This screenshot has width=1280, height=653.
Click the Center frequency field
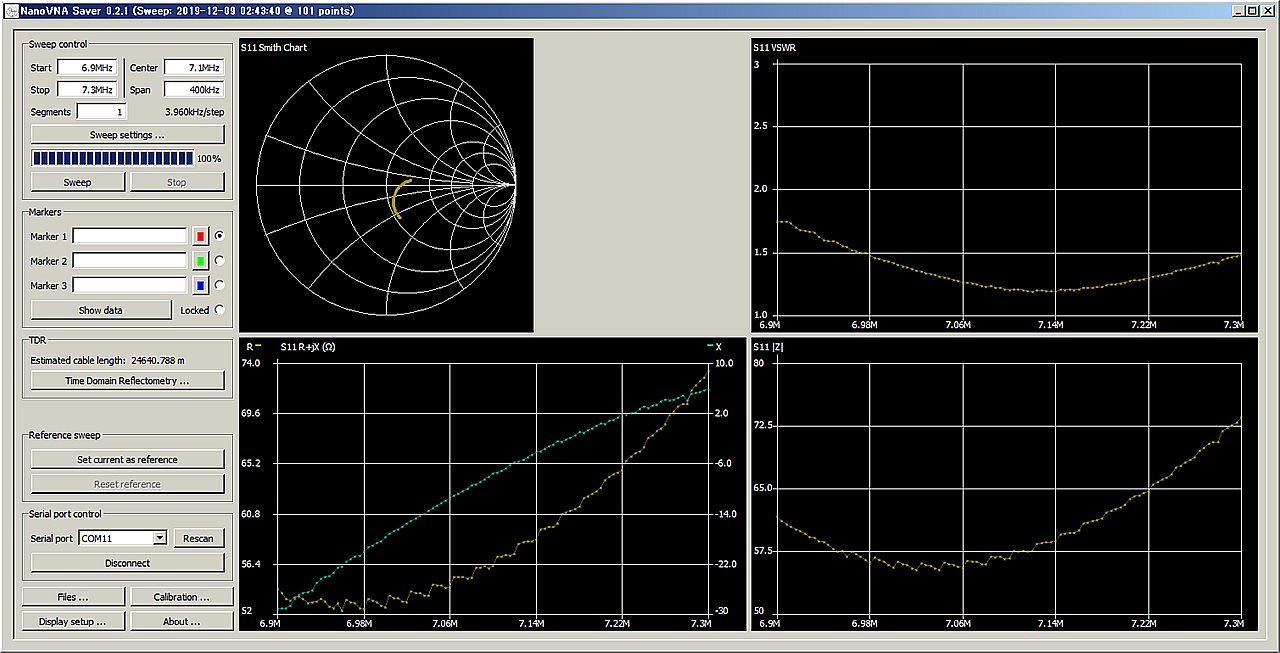coord(194,68)
